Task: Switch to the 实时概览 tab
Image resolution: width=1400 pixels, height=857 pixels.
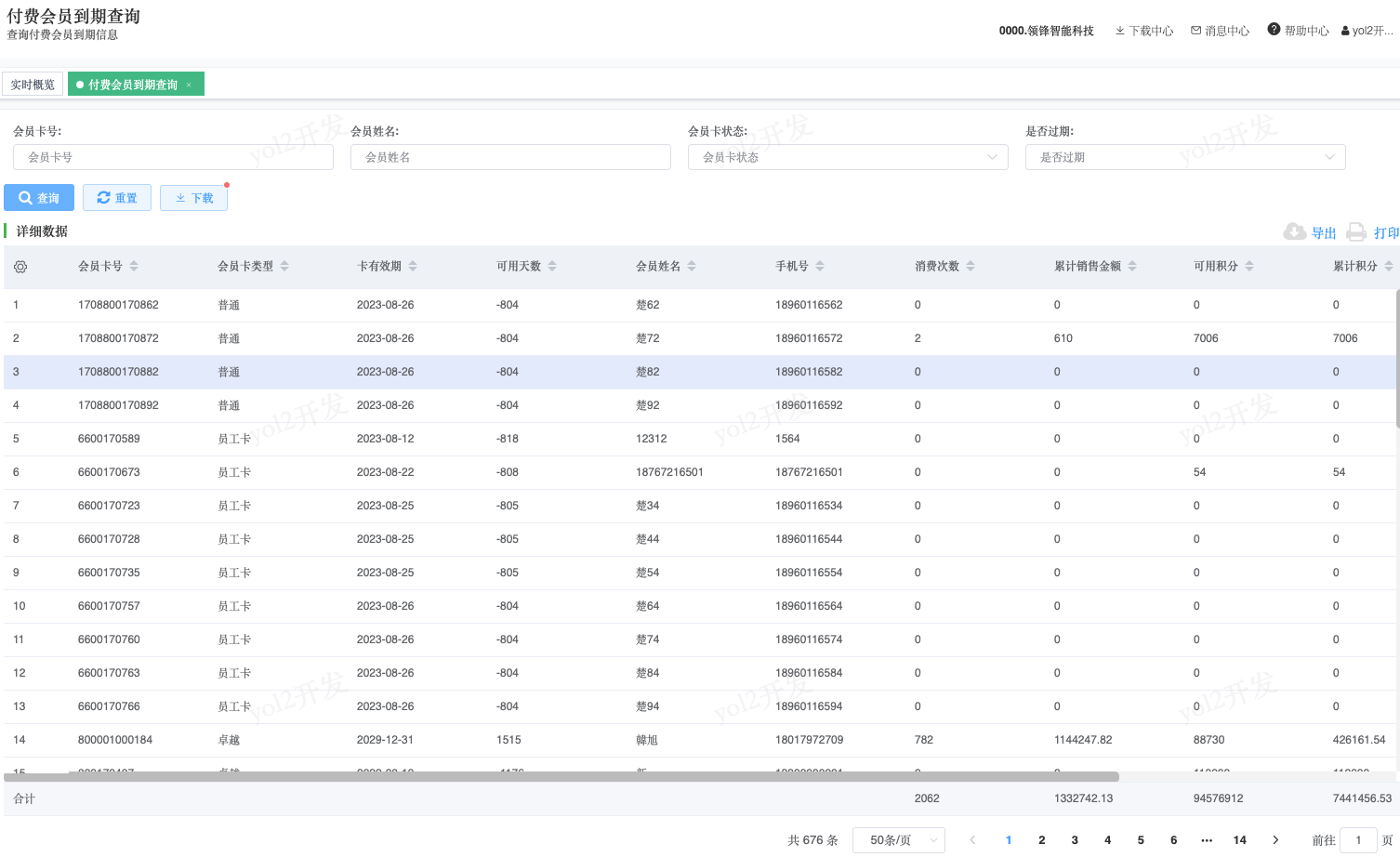Action: 33,85
